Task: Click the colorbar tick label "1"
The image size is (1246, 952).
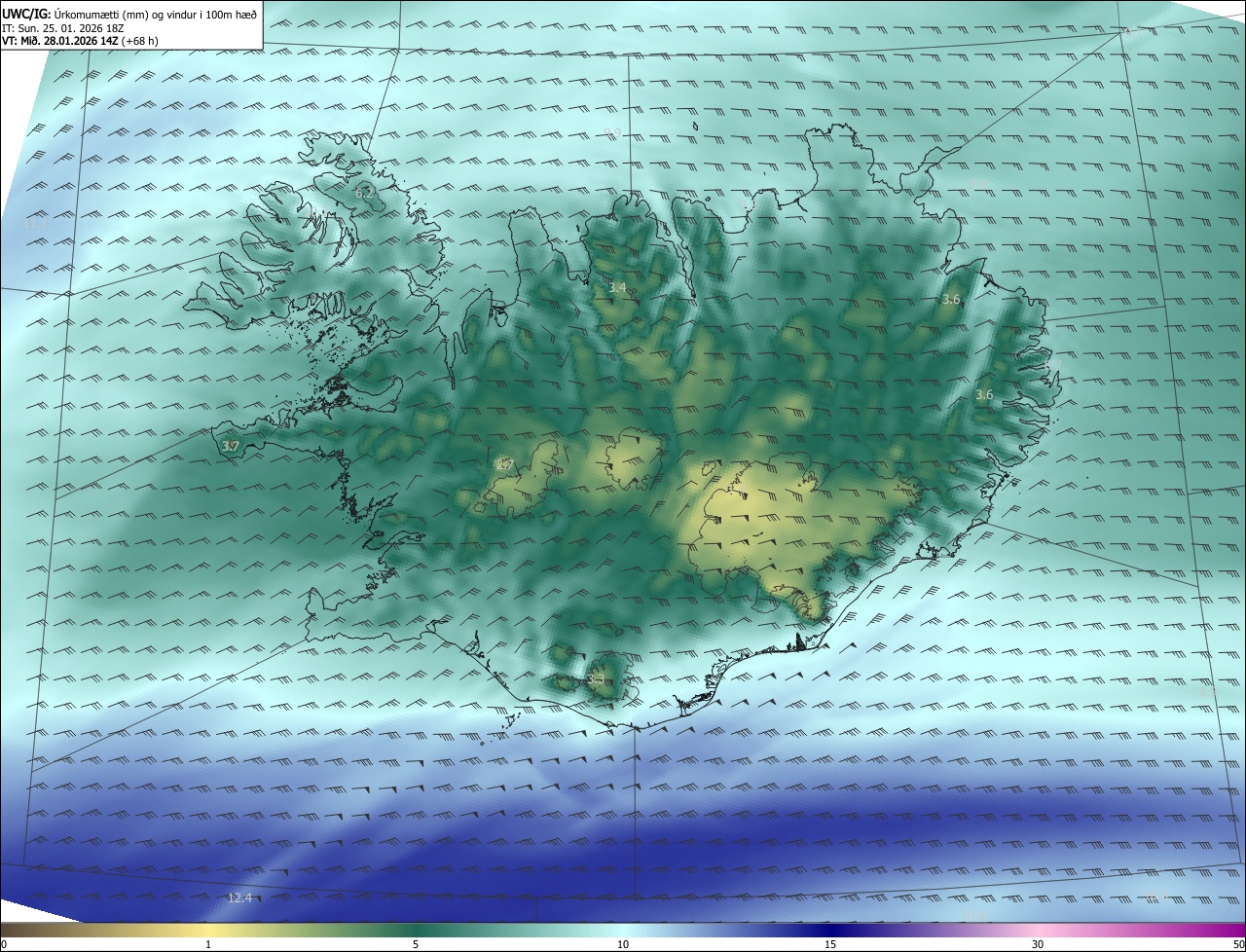Action: [x=208, y=944]
